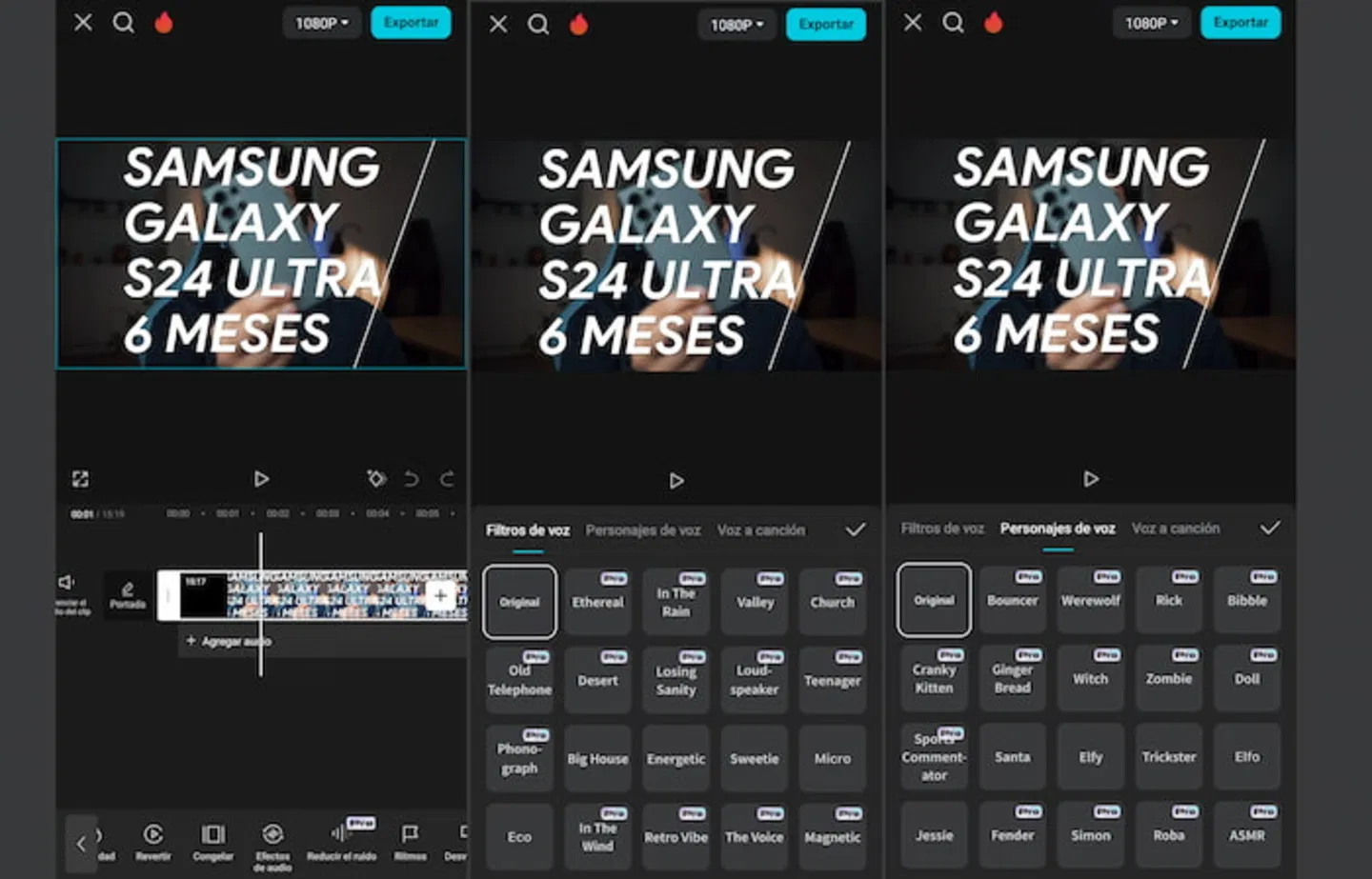Tap Exportar in the left screen

pyautogui.click(x=411, y=23)
